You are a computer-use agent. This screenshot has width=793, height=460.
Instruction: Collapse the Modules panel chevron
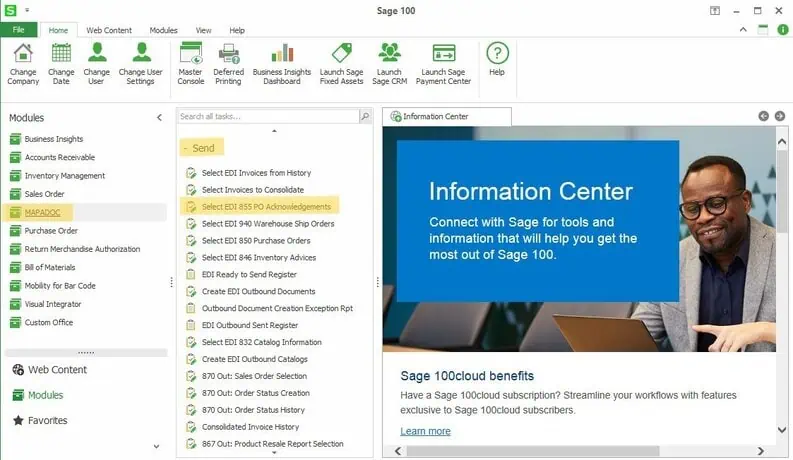click(x=159, y=118)
